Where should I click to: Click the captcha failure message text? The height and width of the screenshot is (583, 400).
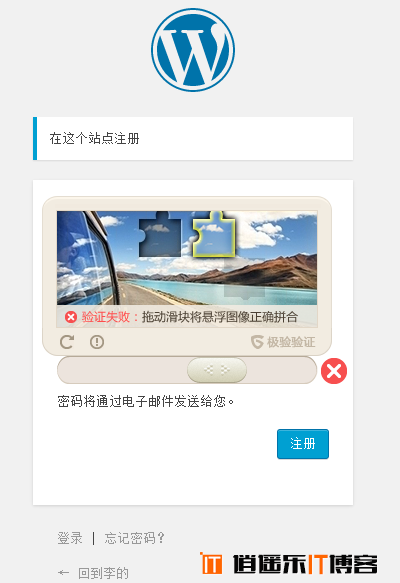coord(190,317)
